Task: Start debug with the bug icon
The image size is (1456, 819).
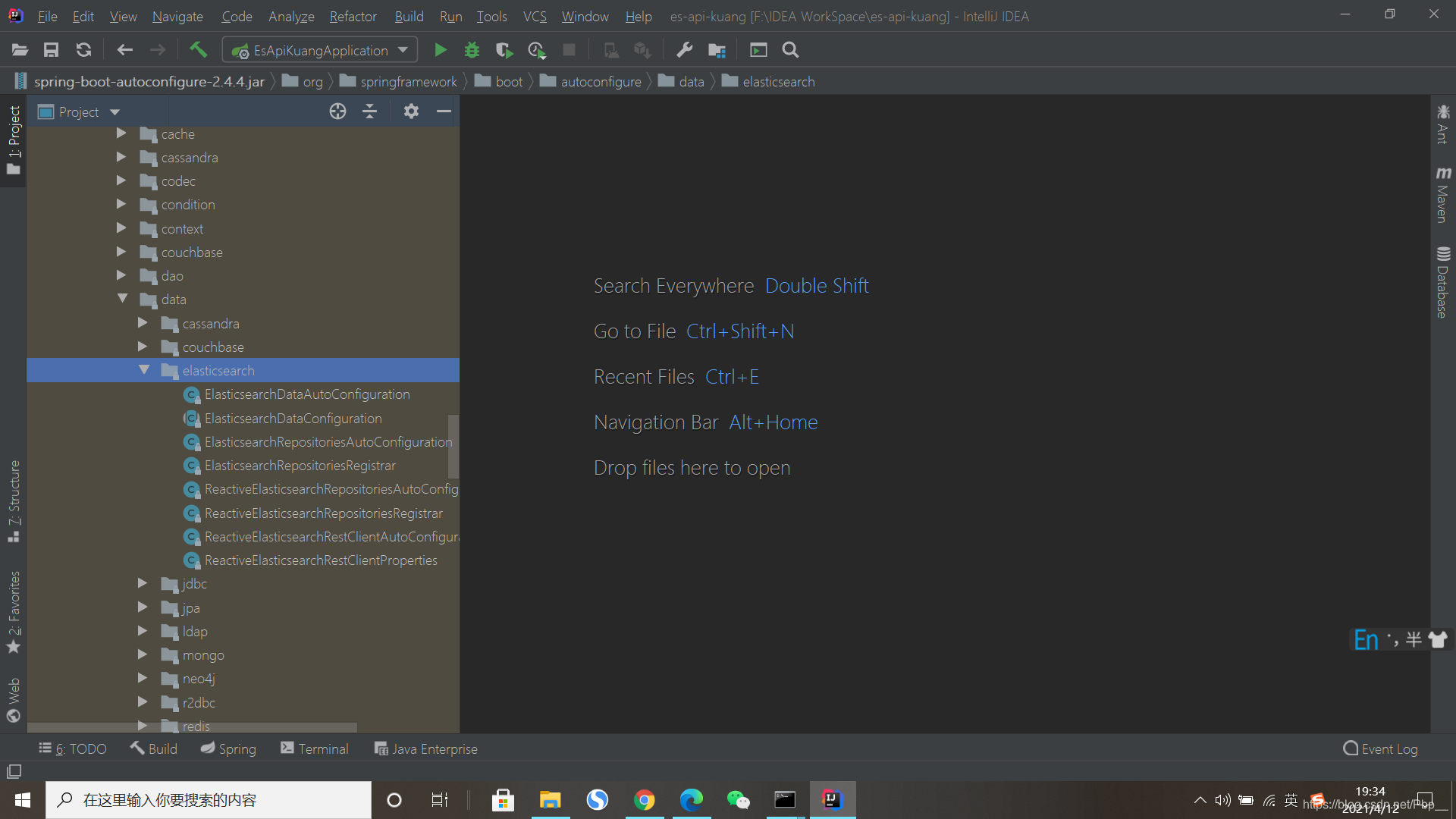Action: tap(472, 50)
